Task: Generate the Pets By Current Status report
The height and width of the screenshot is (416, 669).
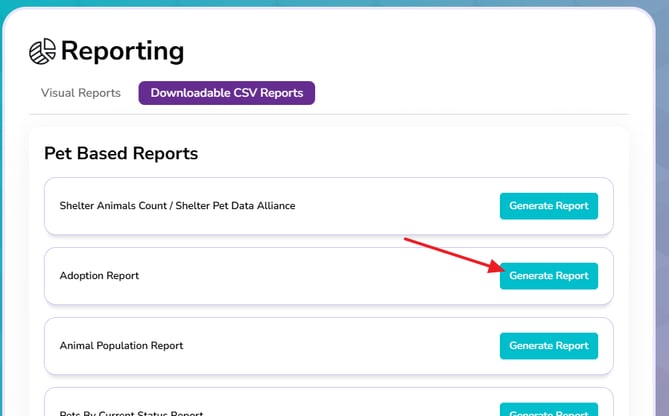Action: [x=549, y=410]
